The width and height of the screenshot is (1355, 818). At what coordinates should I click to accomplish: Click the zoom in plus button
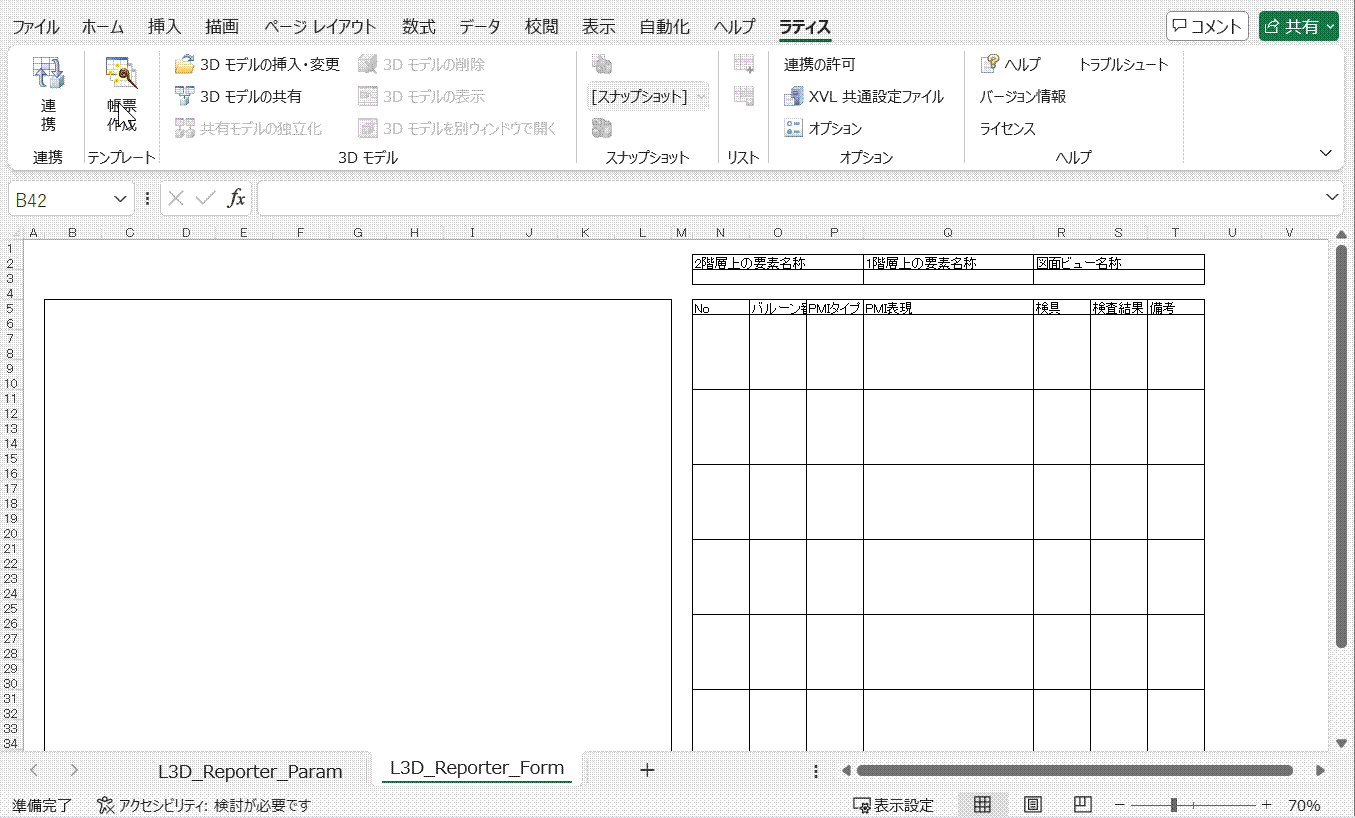pyautogui.click(x=1266, y=805)
